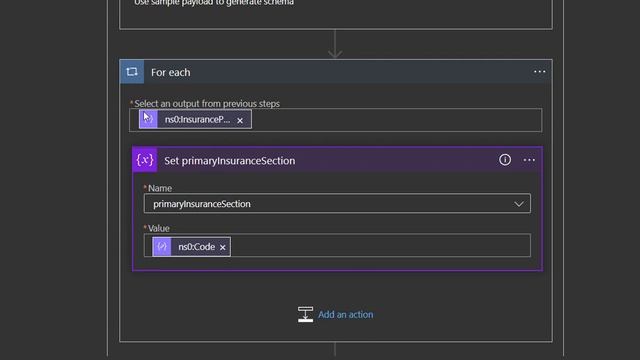Click the Add an action icon
This screenshot has height=360, width=640.
pos(305,314)
